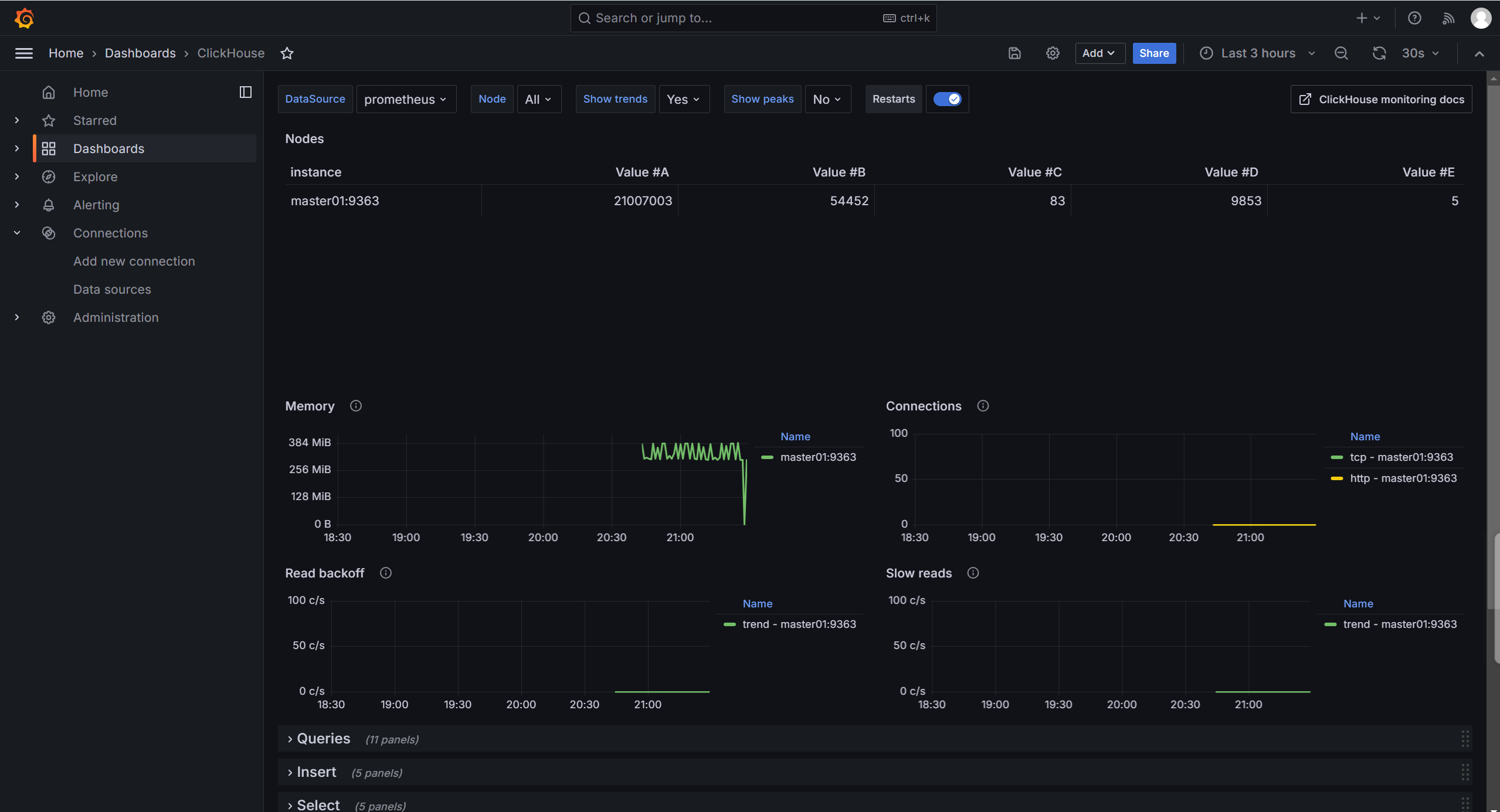
Task: Open ClickHouse monitoring docs link
Action: pos(1381,99)
